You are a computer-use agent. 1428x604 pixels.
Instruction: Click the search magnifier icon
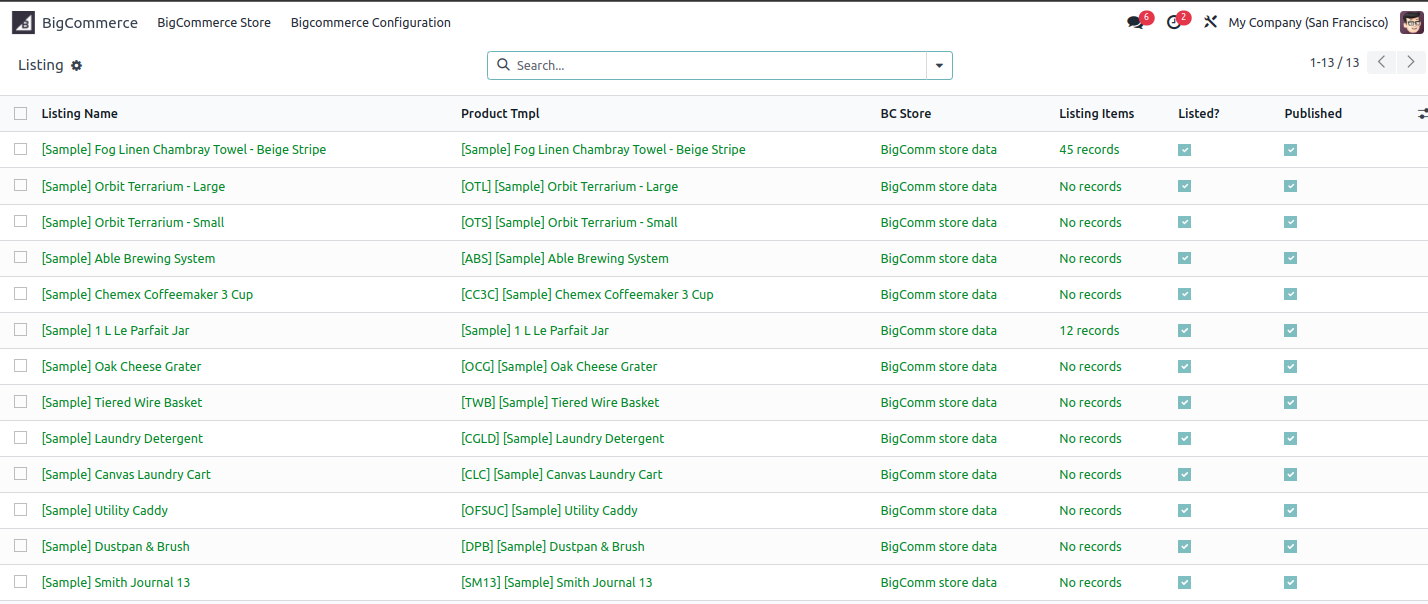[x=503, y=65]
